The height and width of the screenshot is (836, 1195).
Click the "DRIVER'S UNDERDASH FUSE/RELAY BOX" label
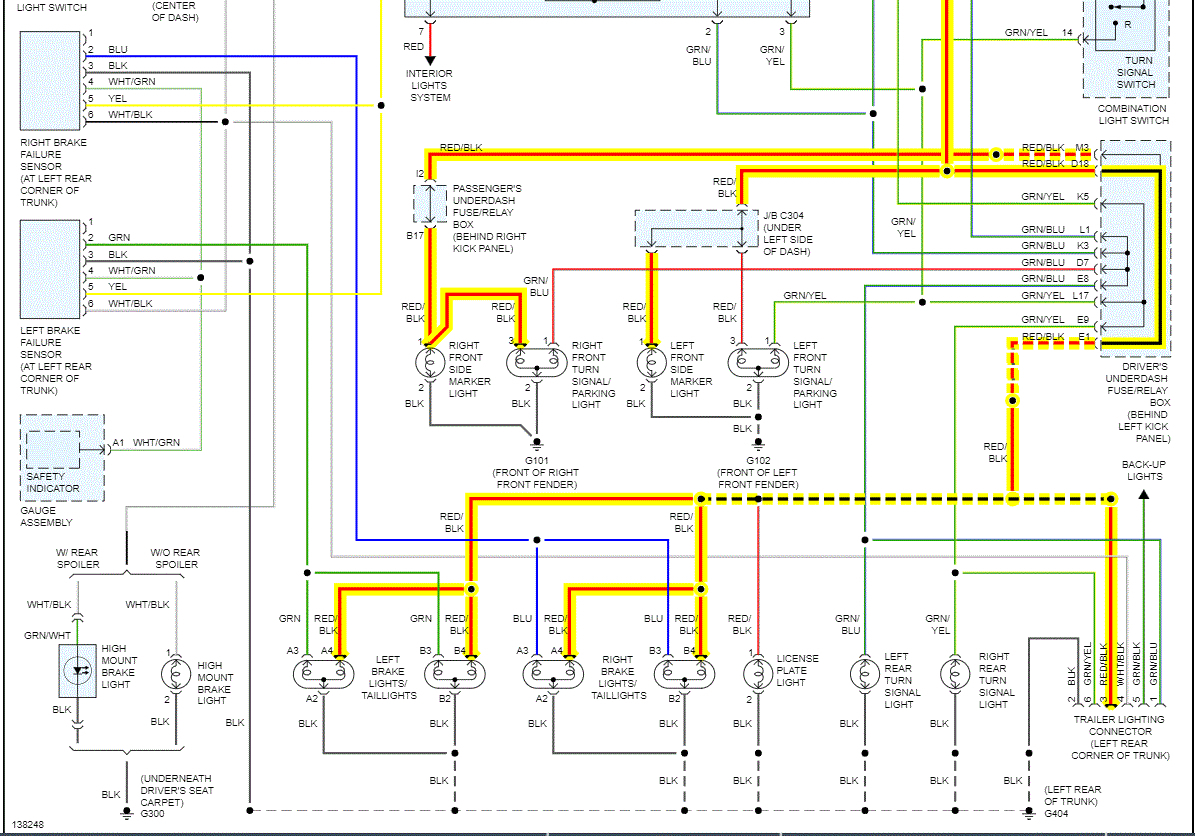[x=1137, y=384]
